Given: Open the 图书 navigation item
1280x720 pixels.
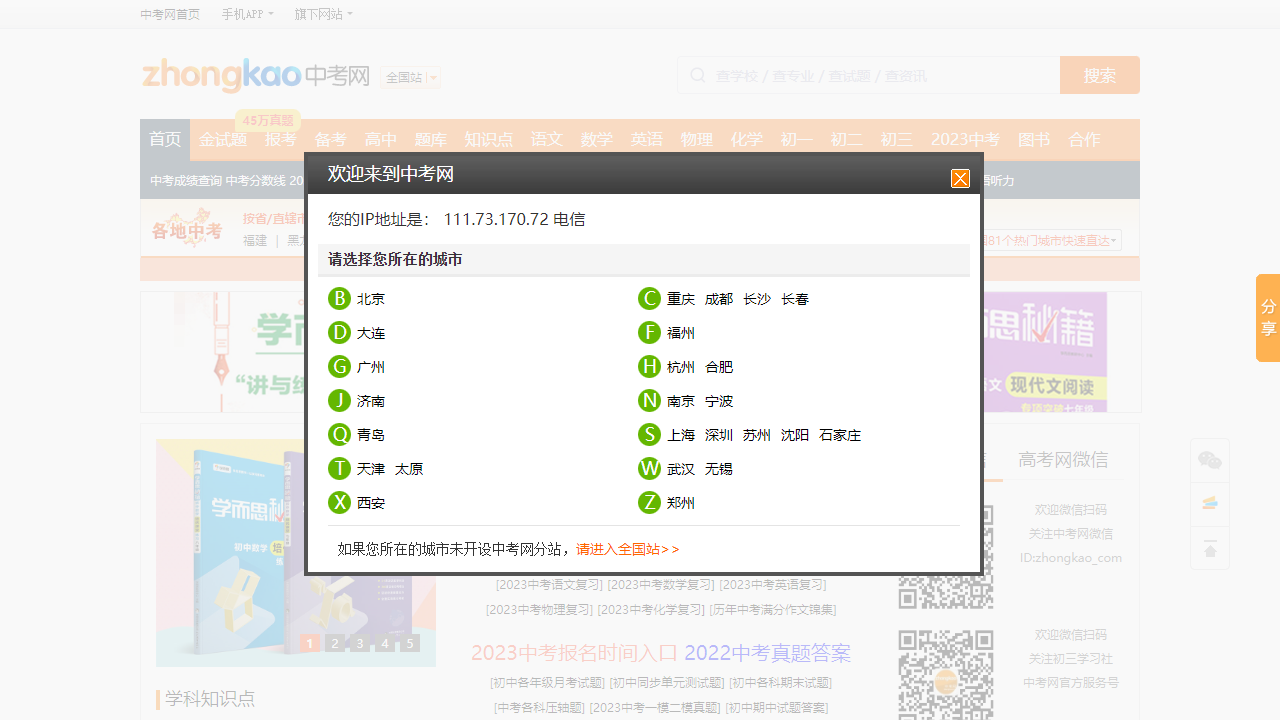Looking at the screenshot, I should pyautogui.click(x=1034, y=140).
